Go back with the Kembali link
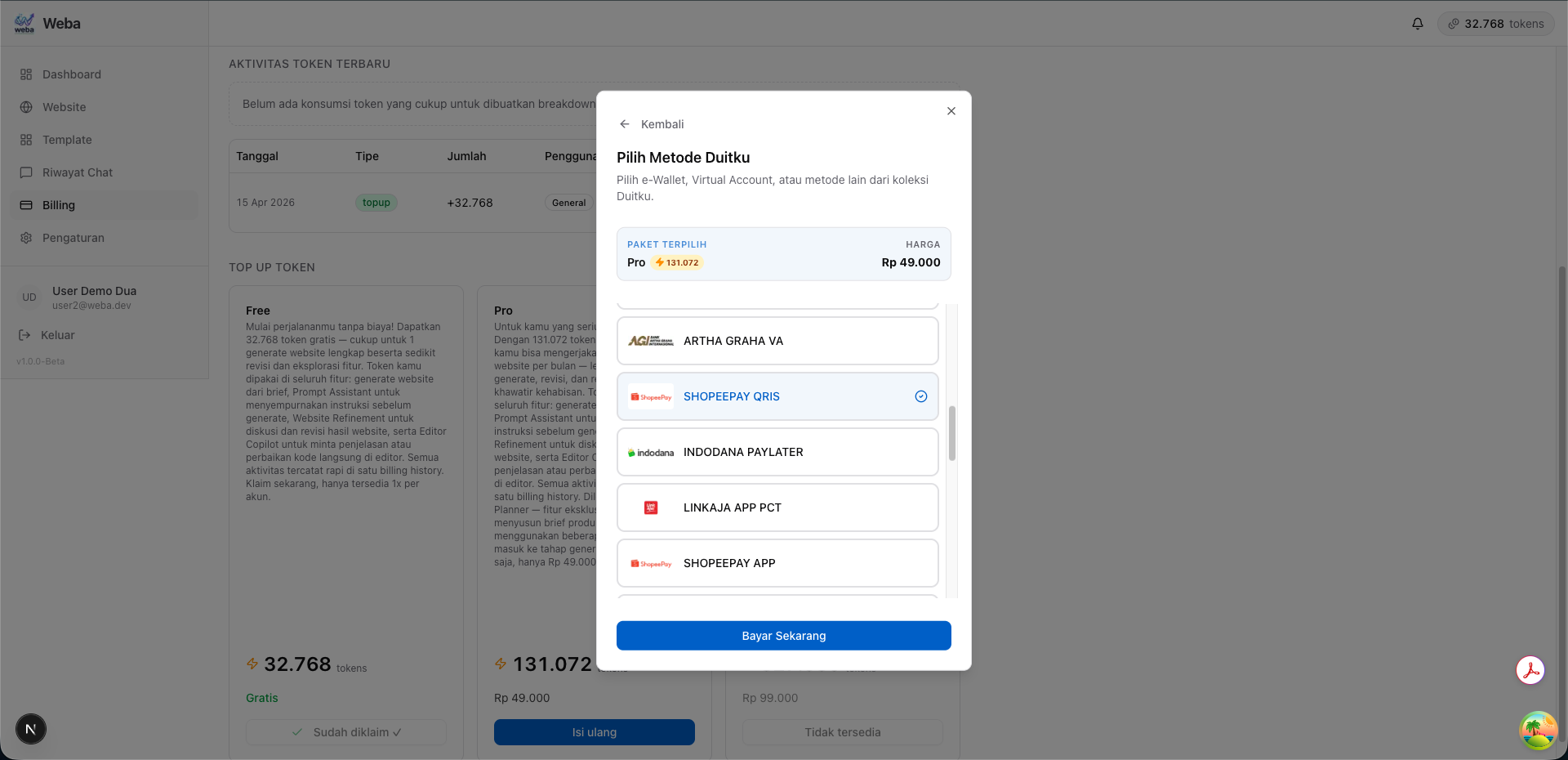Viewport: 1568px width, 760px height. point(652,124)
